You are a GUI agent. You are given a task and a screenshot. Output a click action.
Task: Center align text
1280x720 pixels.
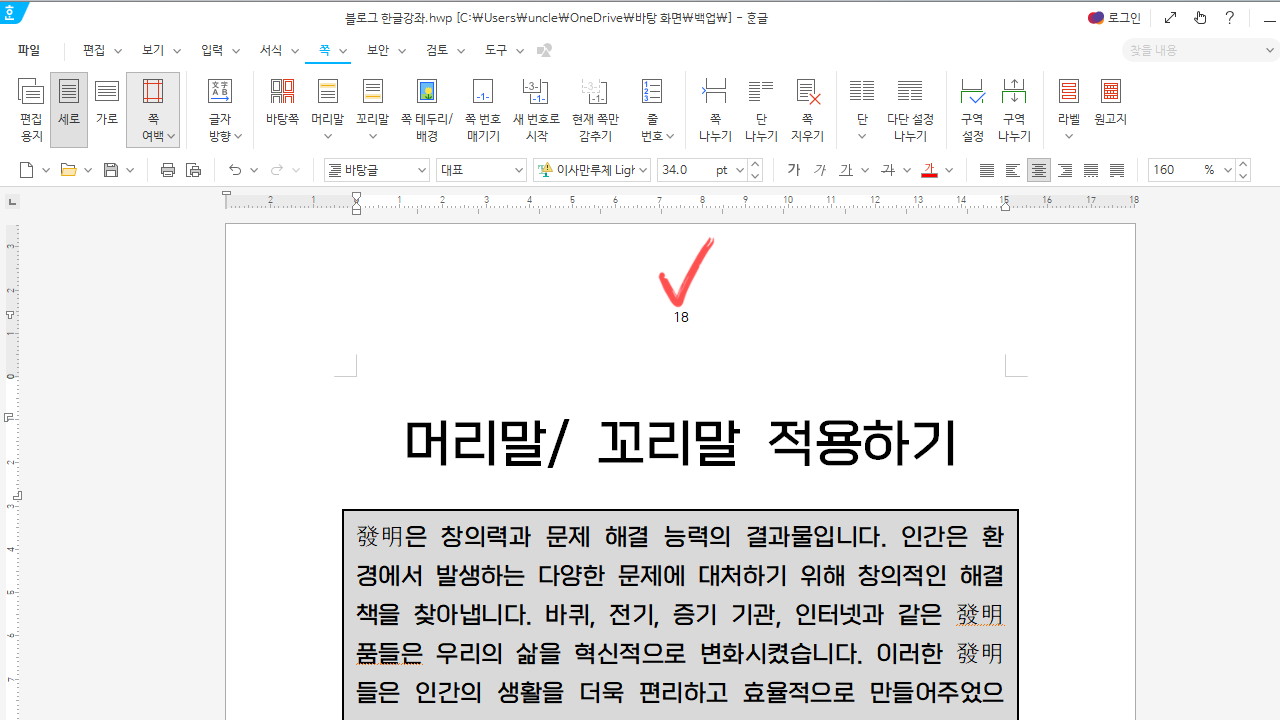pyautogui.click(x=1039, y=170)
